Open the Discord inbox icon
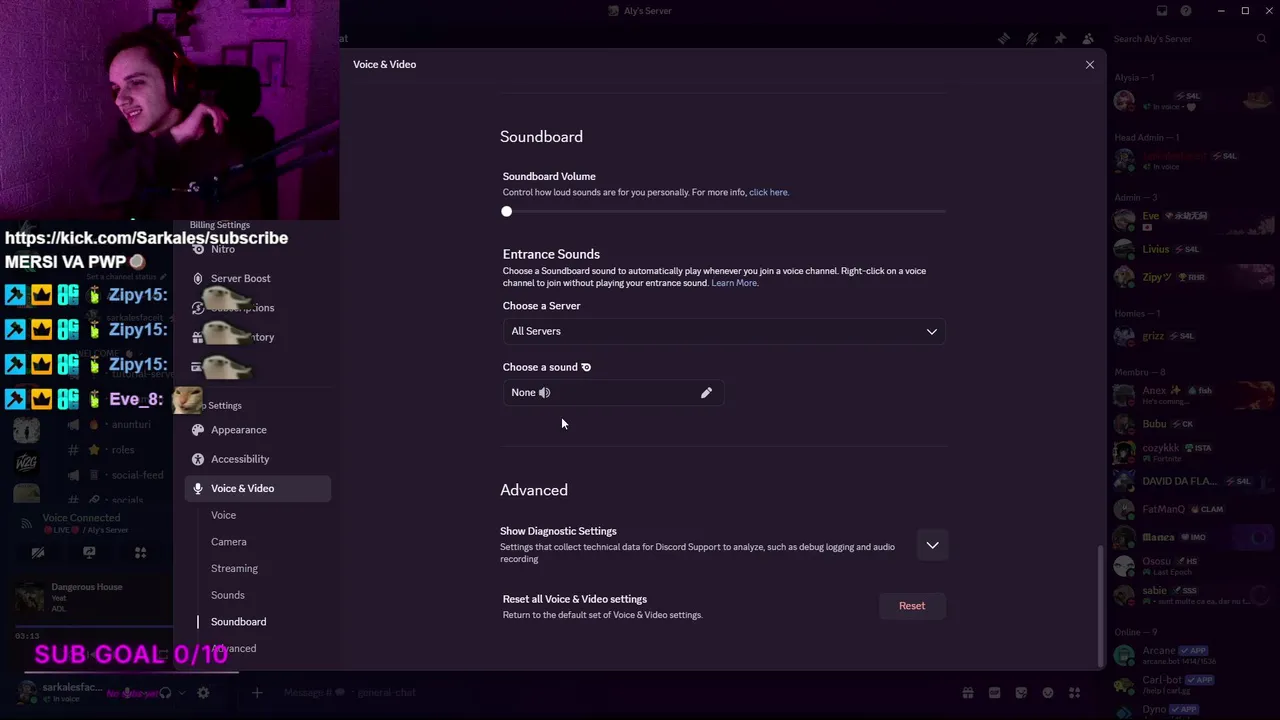Image resolution: width=1280 pixels, height=720 pixels. click(x=1162, y=11)
